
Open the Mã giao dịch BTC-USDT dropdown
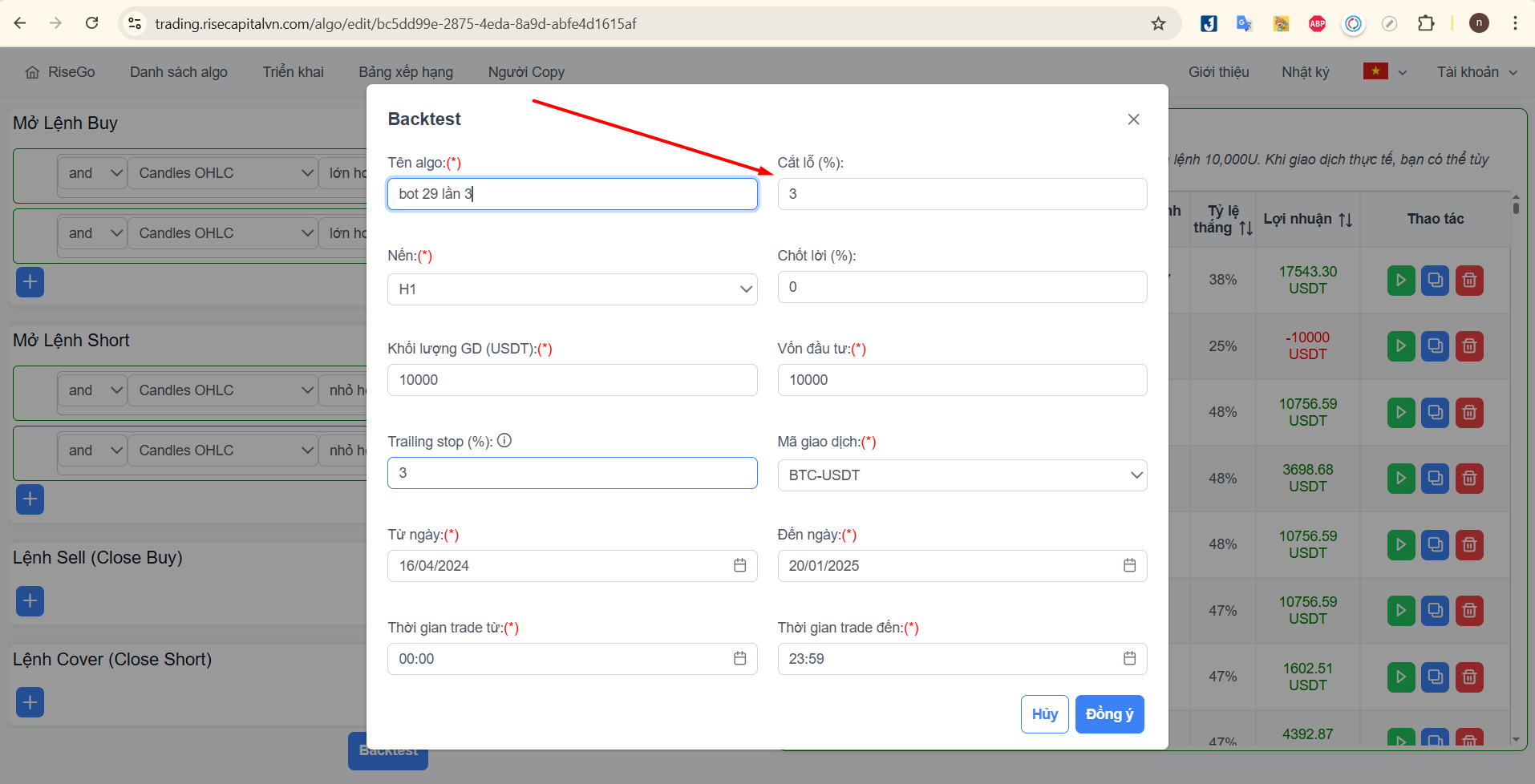tap(962, 475)
